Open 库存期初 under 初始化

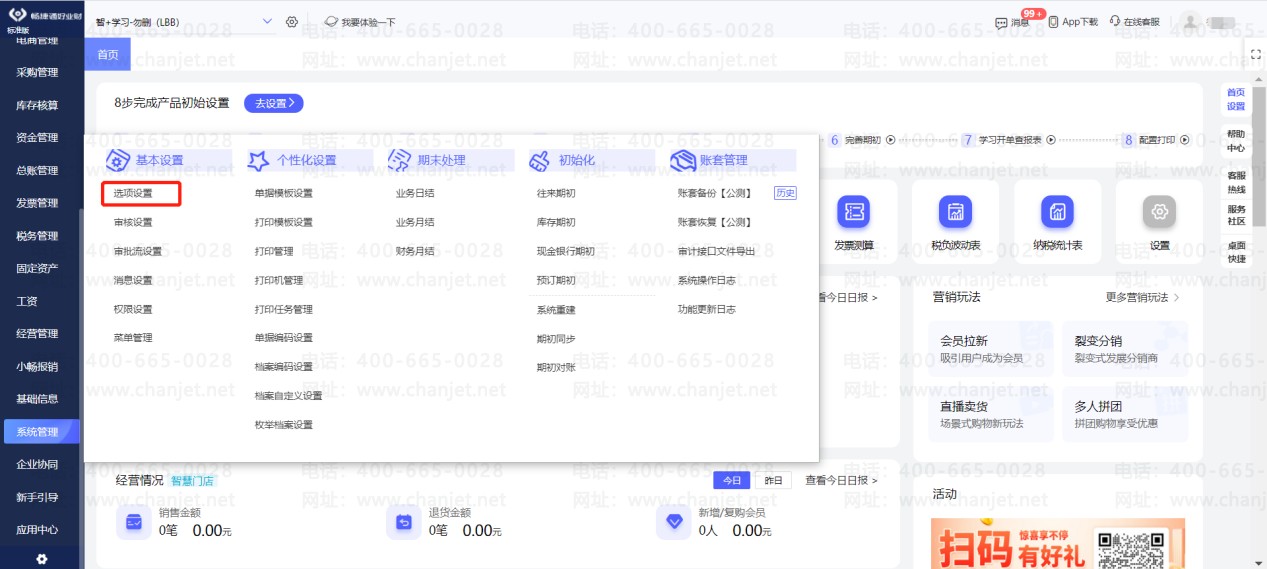tap(556, 222)
